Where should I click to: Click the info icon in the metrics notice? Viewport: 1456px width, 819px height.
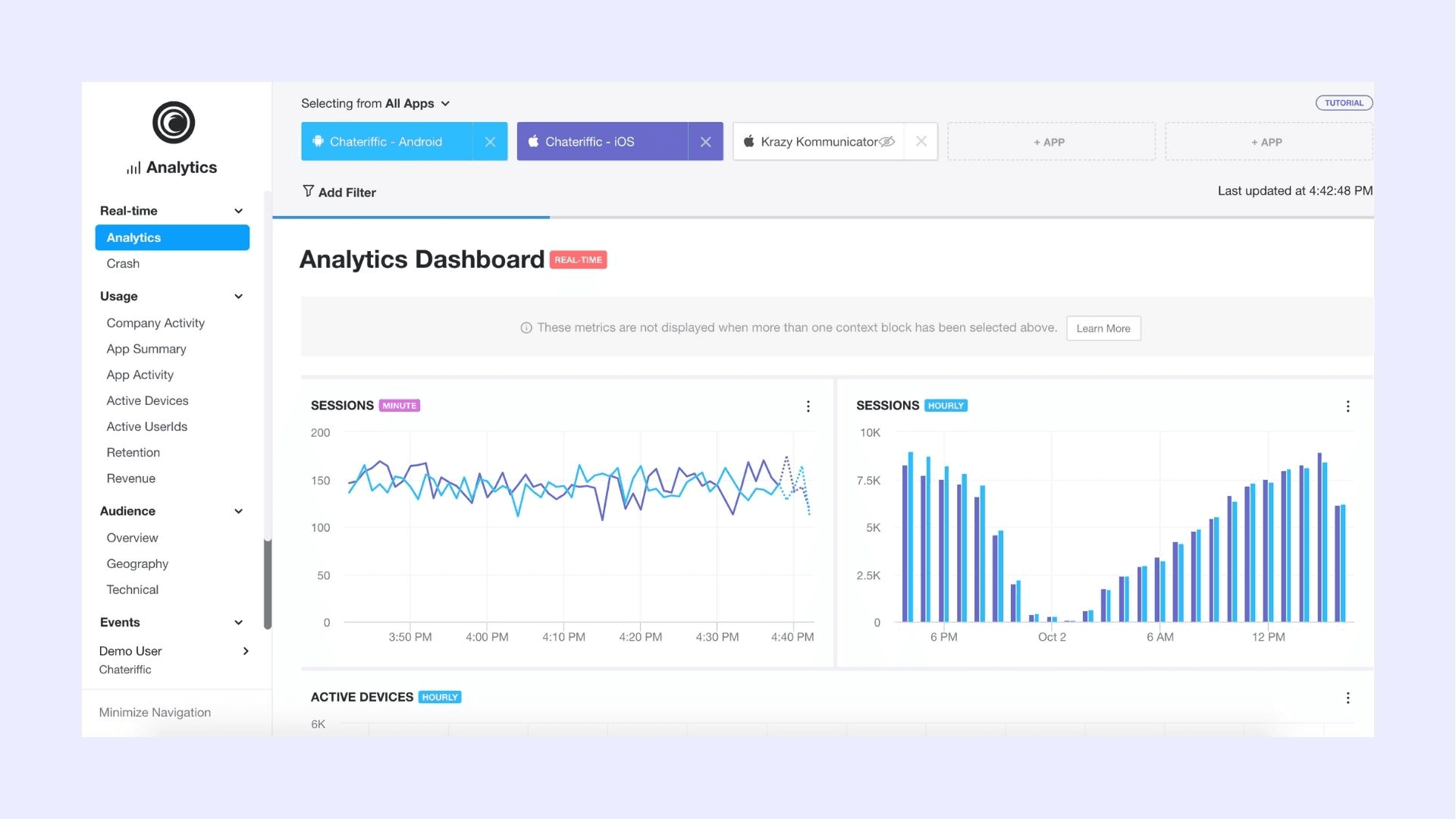click(526, 328)
